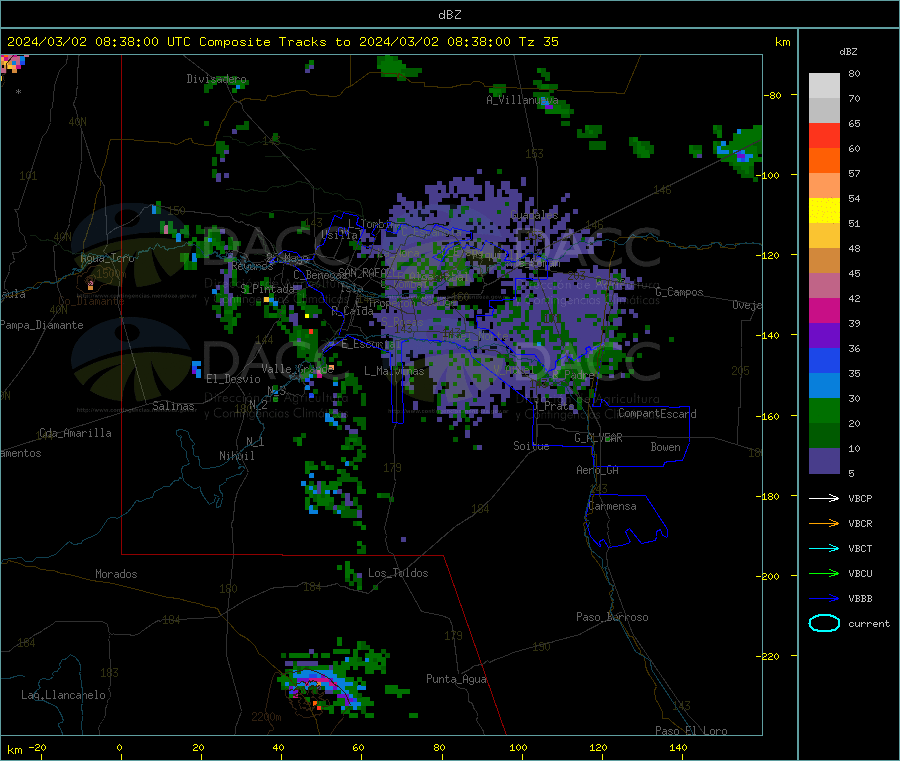Viewport: 900px width, 761px height.
Task: Click the cyan 'current' ellipse symbol
Action: tap(824, 623)
